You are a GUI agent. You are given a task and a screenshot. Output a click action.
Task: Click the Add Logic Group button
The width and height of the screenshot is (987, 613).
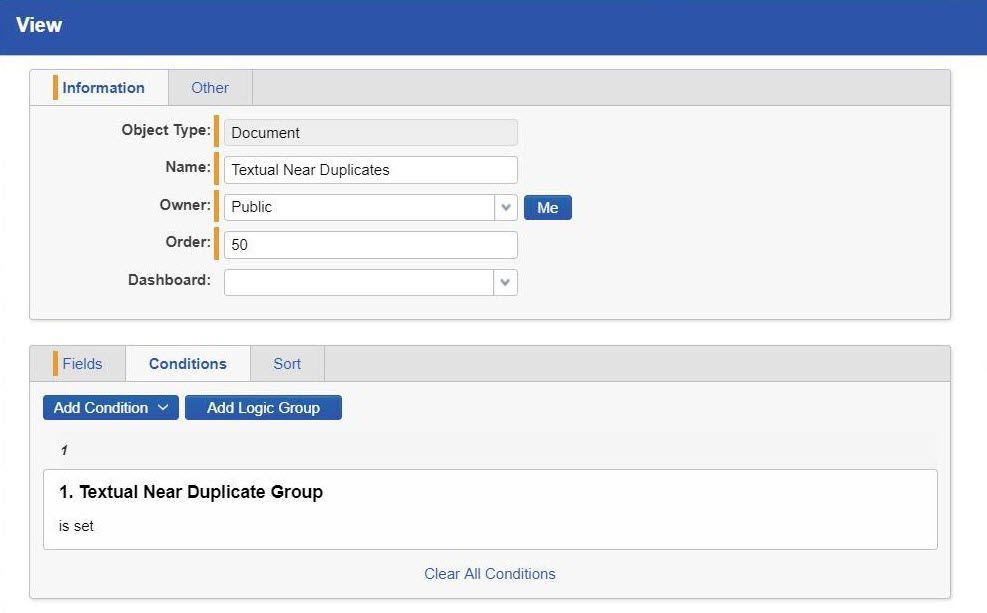click(x=263, y=407)
